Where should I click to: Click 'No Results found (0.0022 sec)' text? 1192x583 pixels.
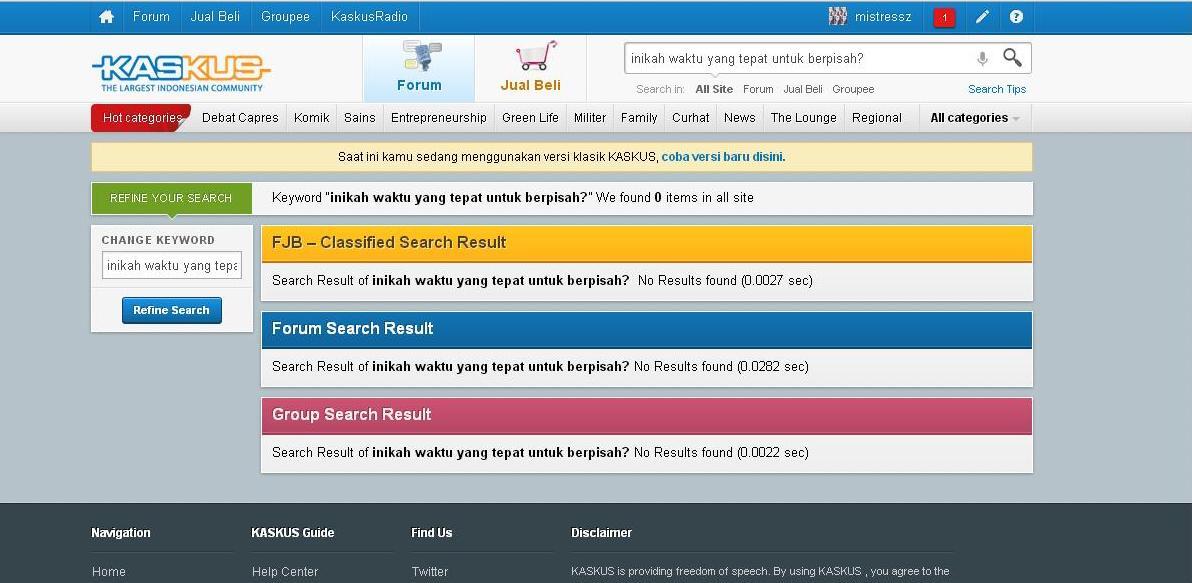coord(721,453)
